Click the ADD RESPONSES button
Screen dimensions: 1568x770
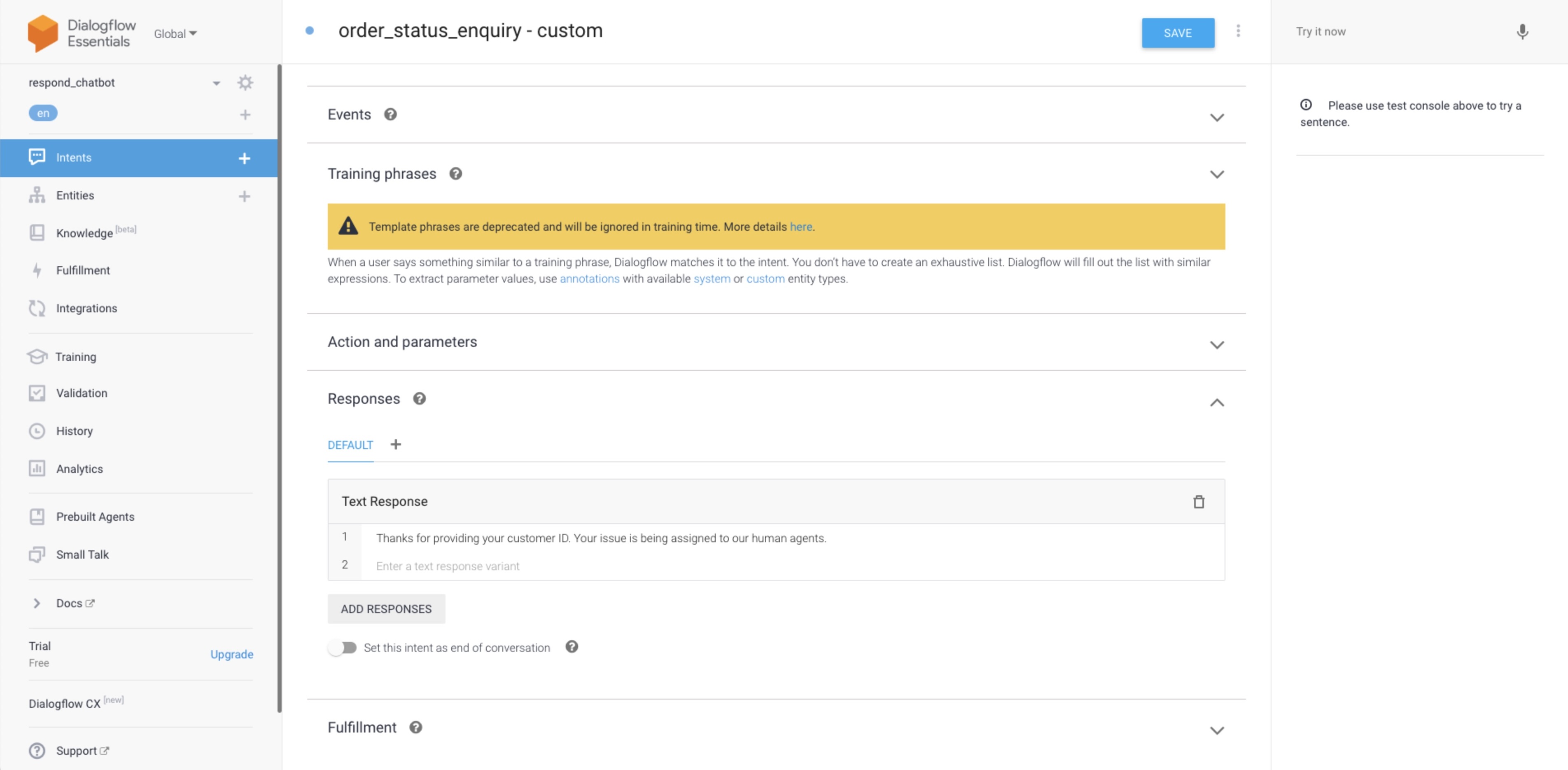point(385,608)
